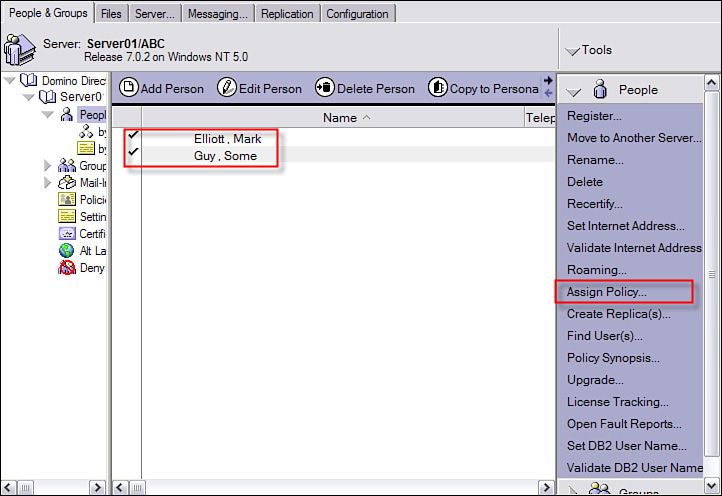Viewport: 722px width, 496px height.
Task: Click the Add Person icon
Action: (129, 88)
